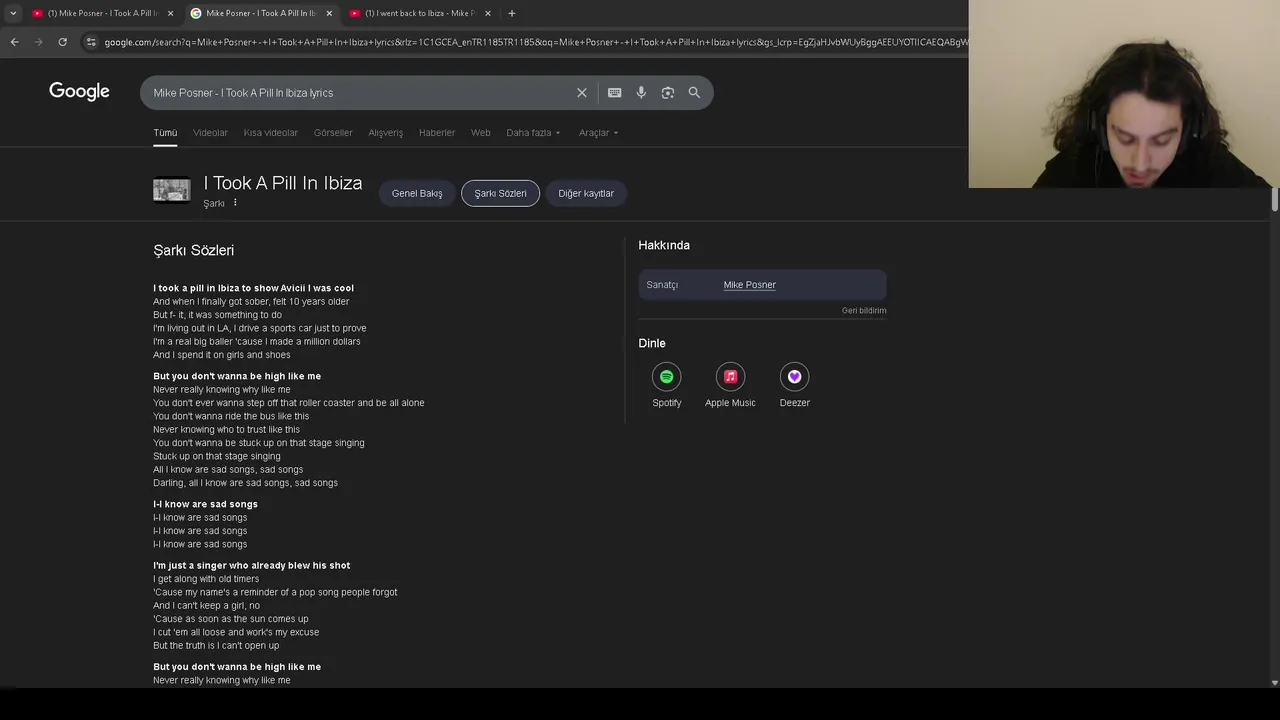Close the 'I went back to Ibiza' tab

(488, 13)
